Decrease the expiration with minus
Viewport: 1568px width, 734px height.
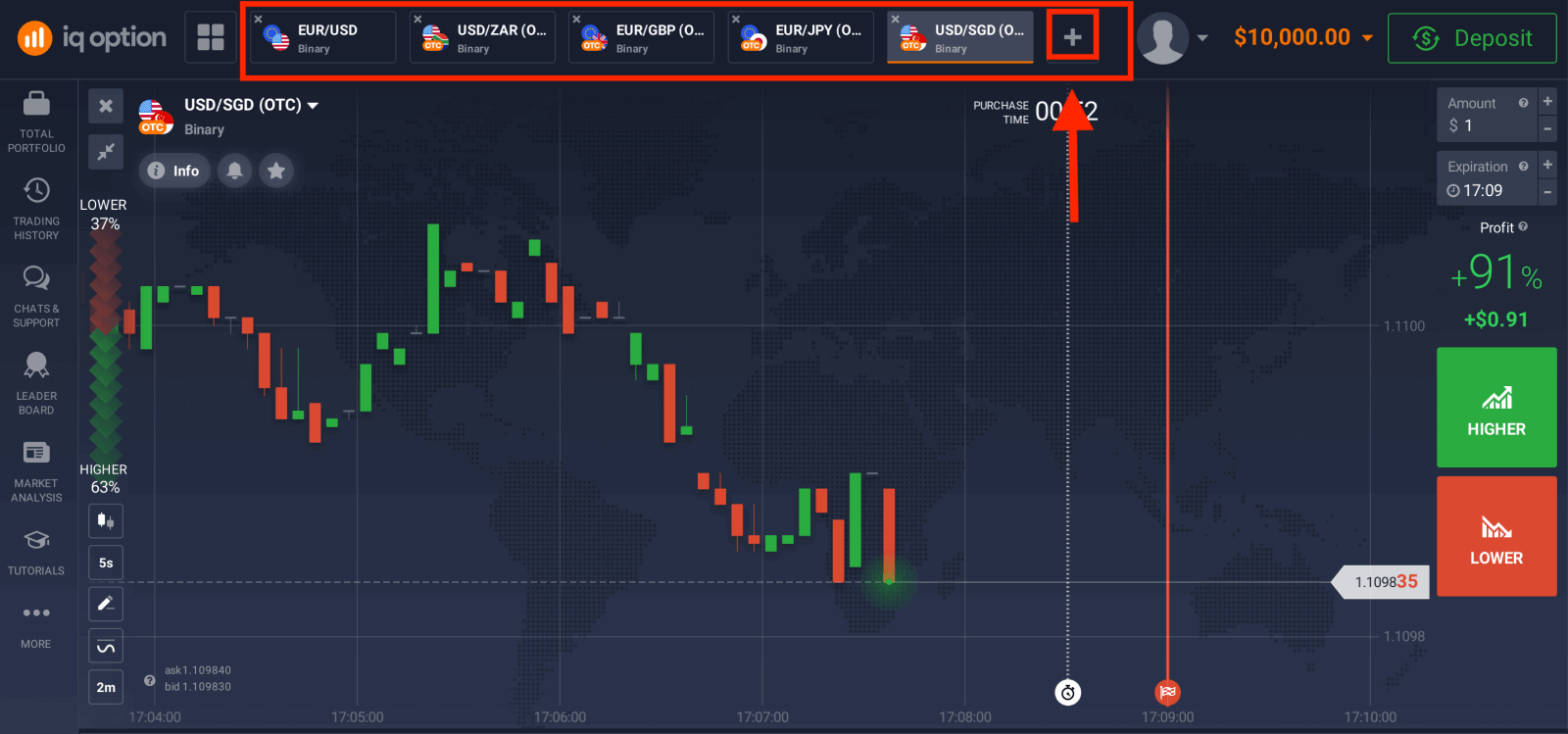(1547, 192)
